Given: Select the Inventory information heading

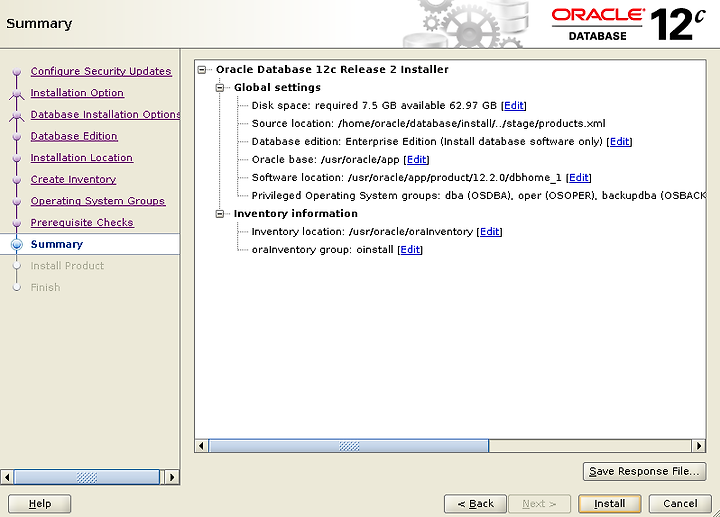Looking at the screenshot, I should pos(295,214).
